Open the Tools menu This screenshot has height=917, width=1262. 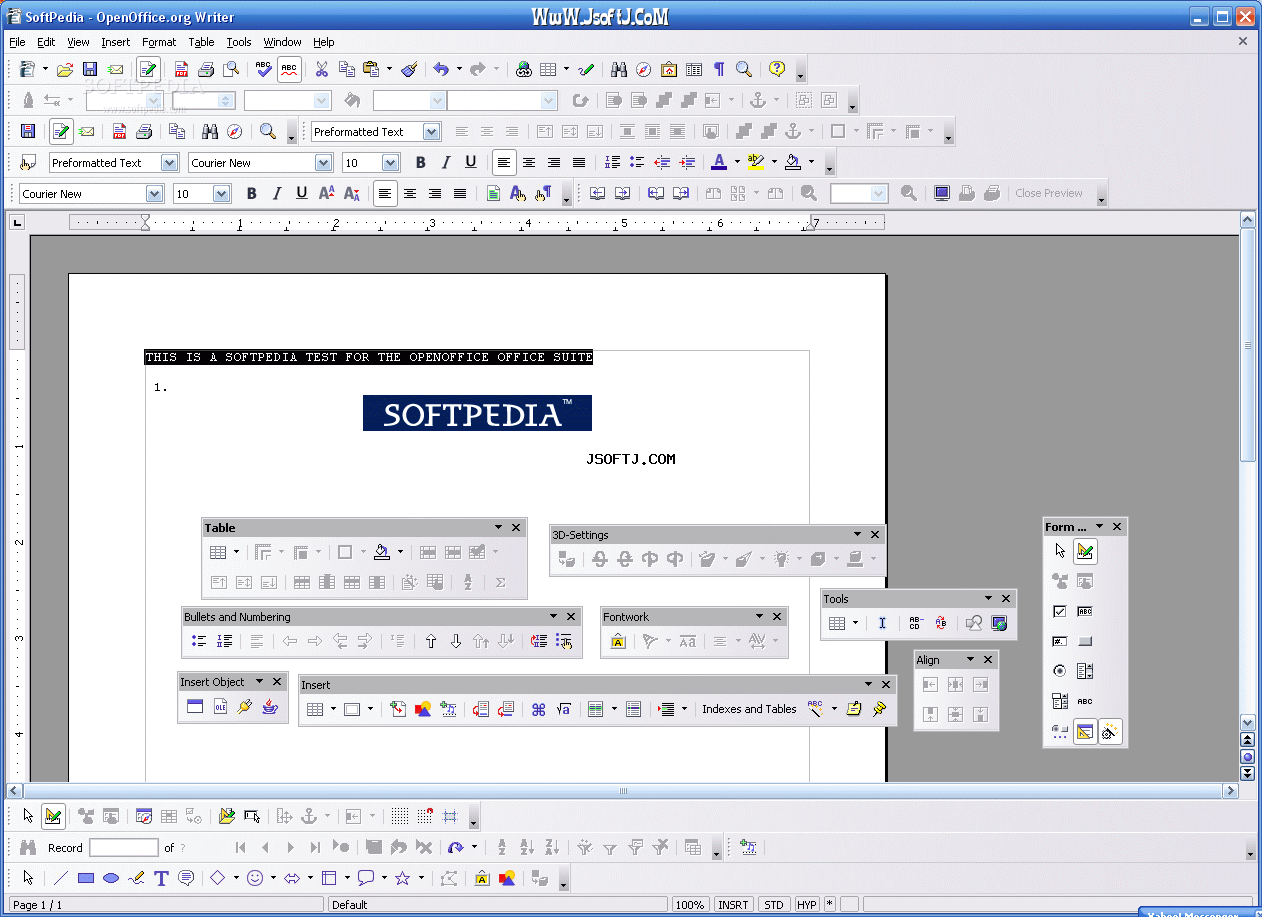pos(239,42)
